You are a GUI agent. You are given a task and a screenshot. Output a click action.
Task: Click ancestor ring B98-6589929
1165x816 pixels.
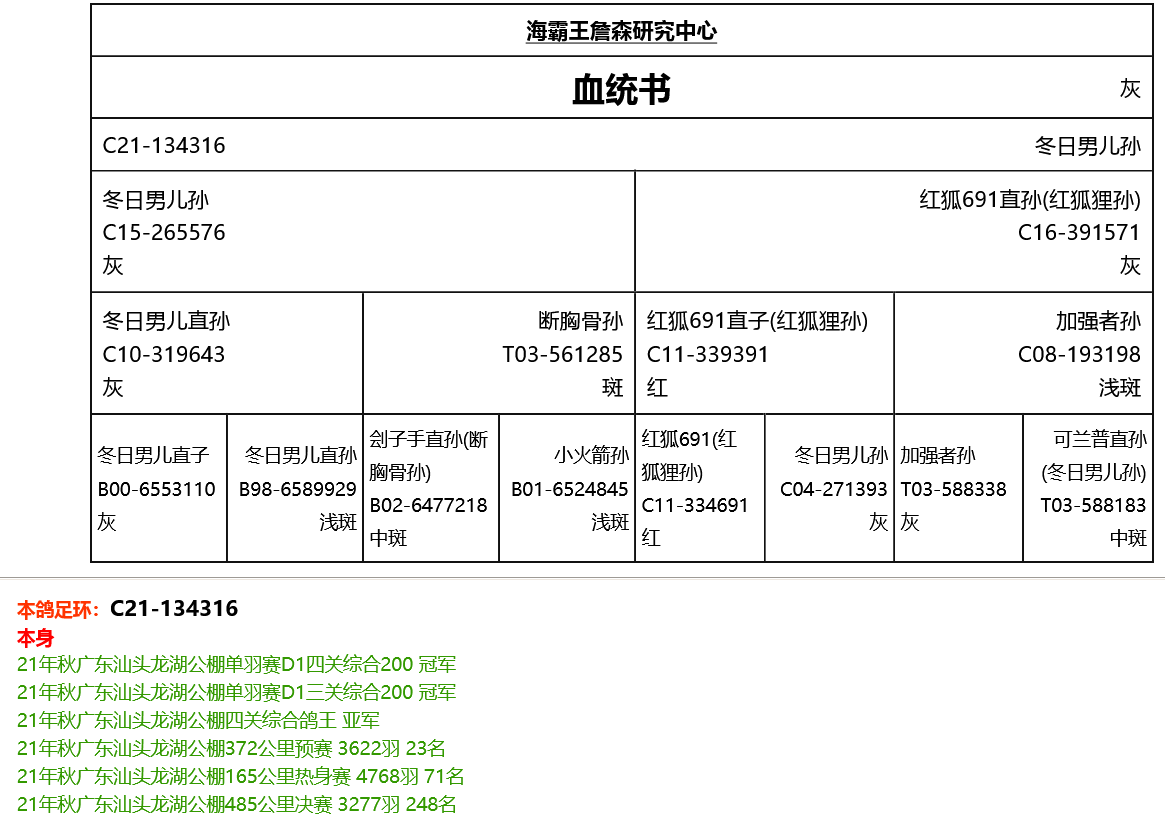point(297,489)
